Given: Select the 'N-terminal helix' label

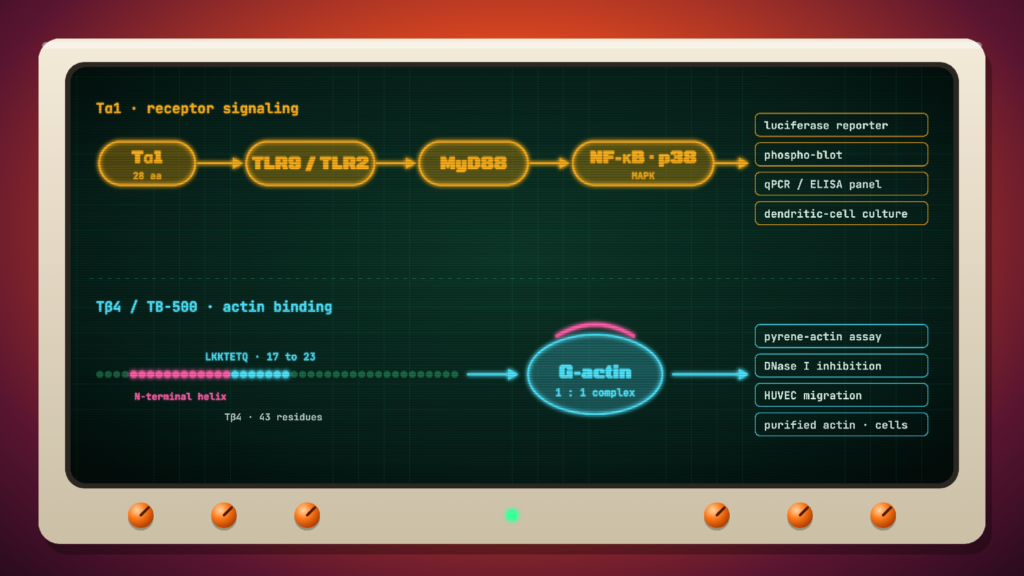Looking at the screenshot, I should 180,396.
